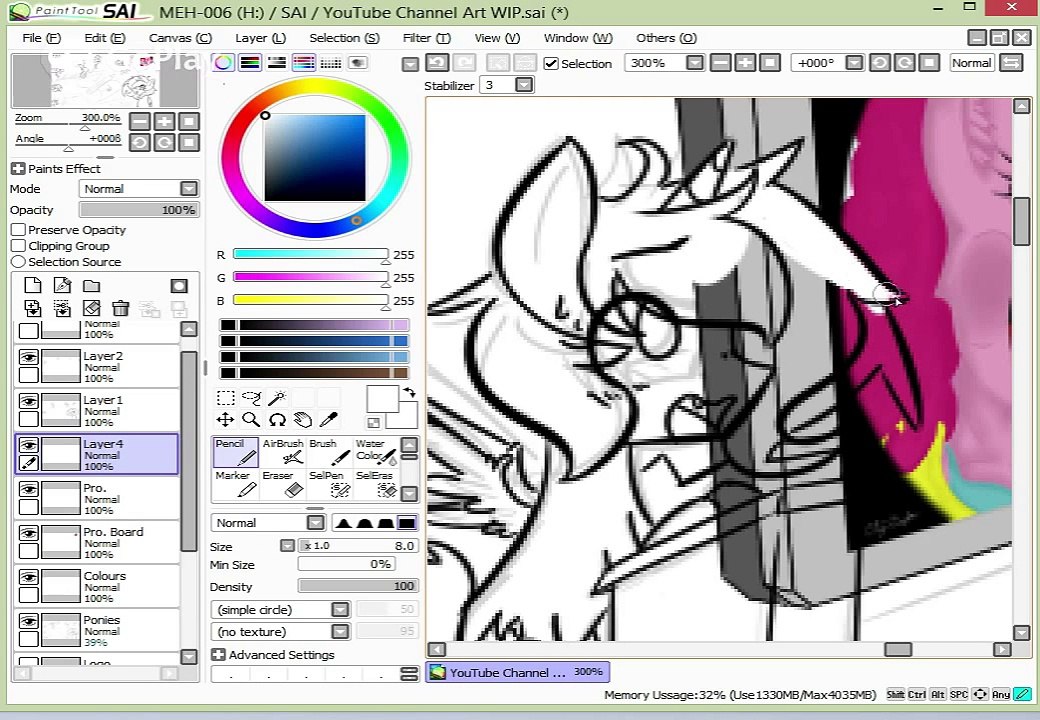
Task: Pick the Rotate view tool
Action: pos(277,420)
